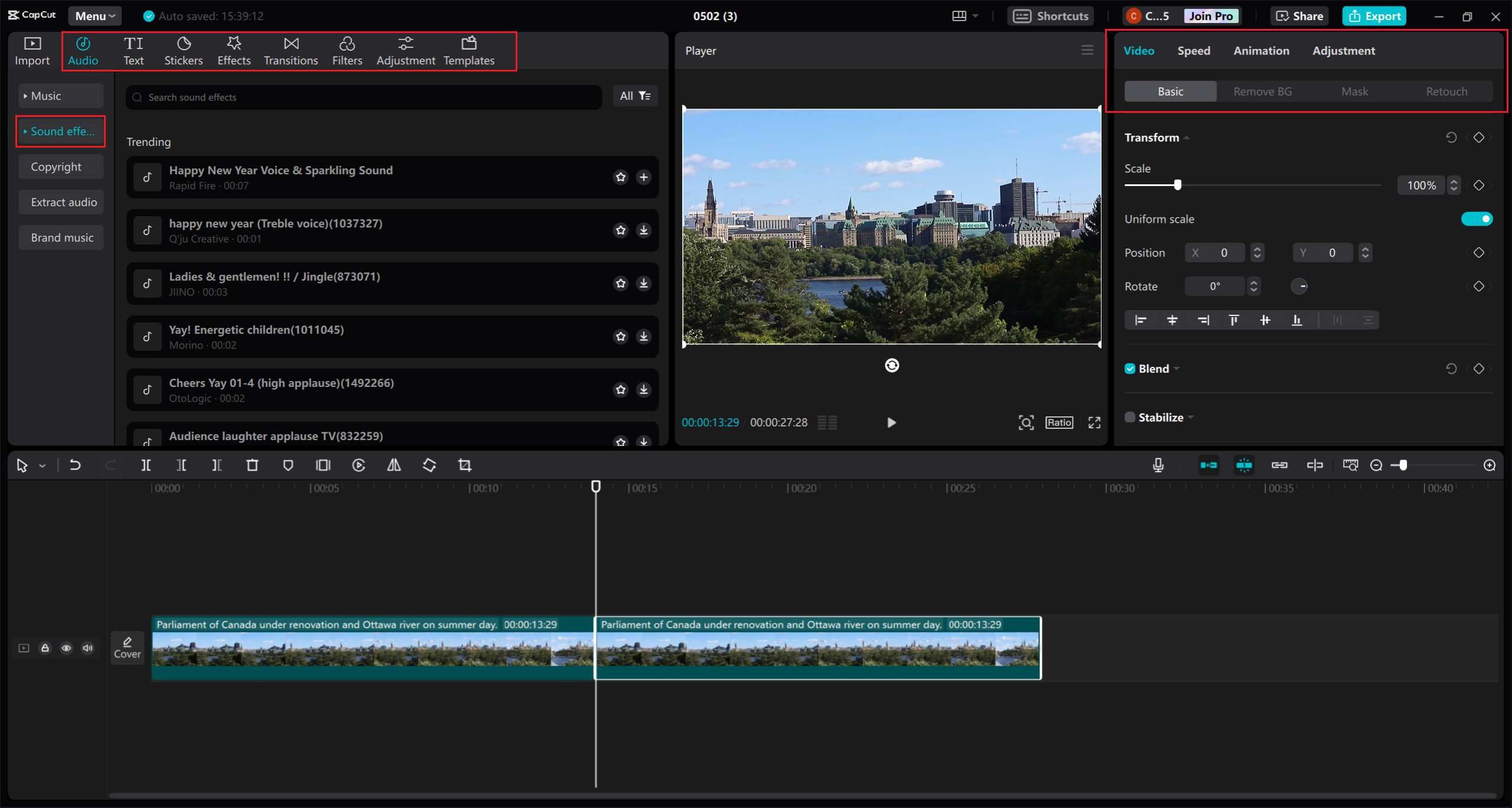Expand the Menu dropdown

tap(94, 15)
